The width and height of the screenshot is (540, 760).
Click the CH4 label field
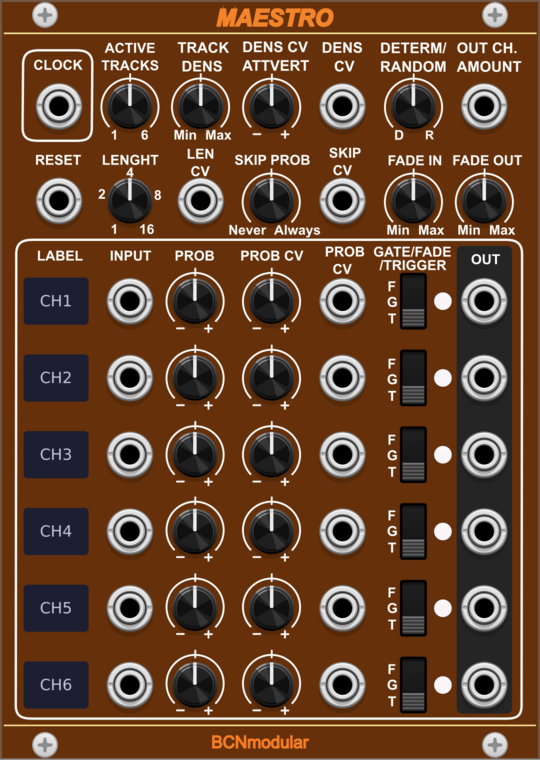56,531
